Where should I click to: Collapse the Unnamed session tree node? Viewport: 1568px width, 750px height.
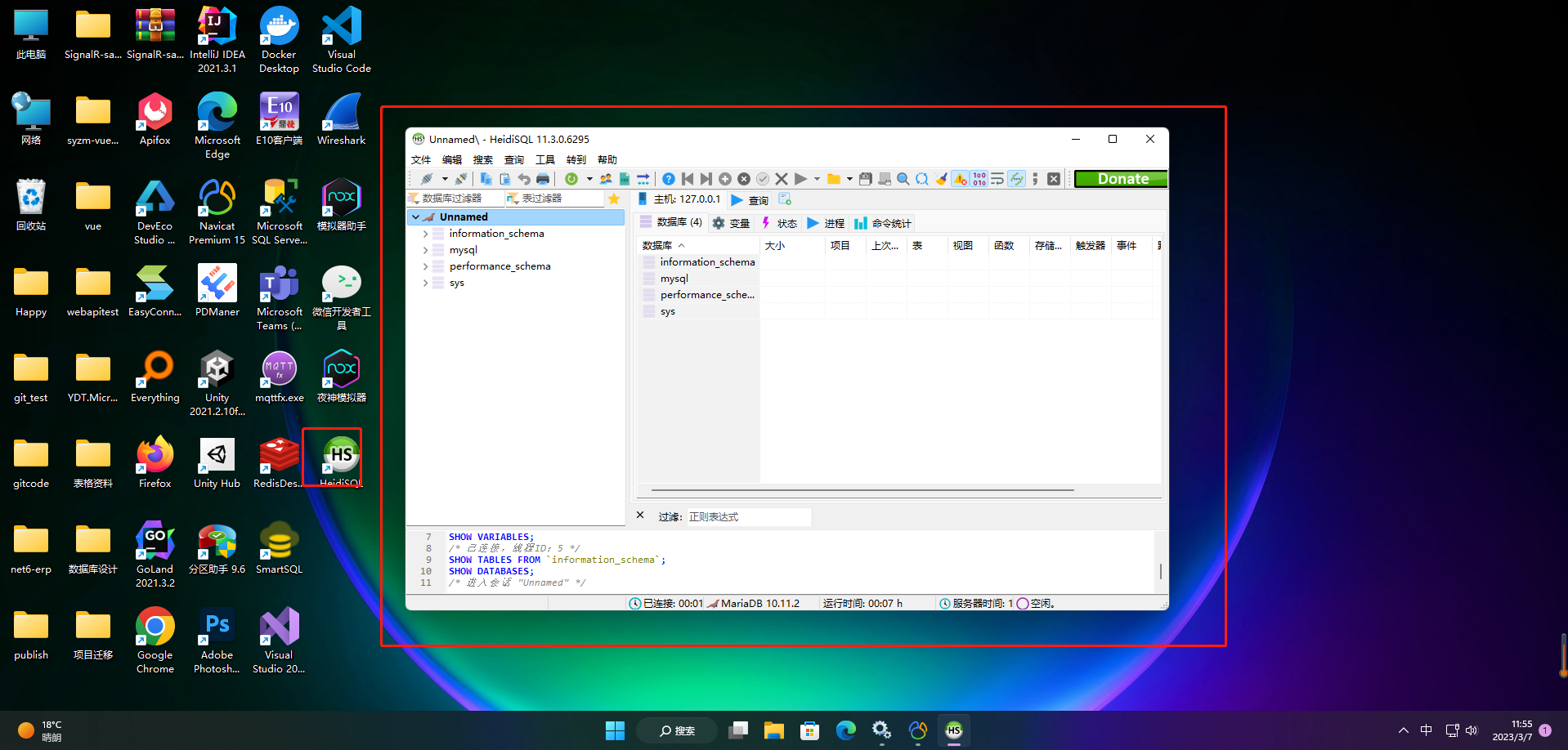point(416,217)
